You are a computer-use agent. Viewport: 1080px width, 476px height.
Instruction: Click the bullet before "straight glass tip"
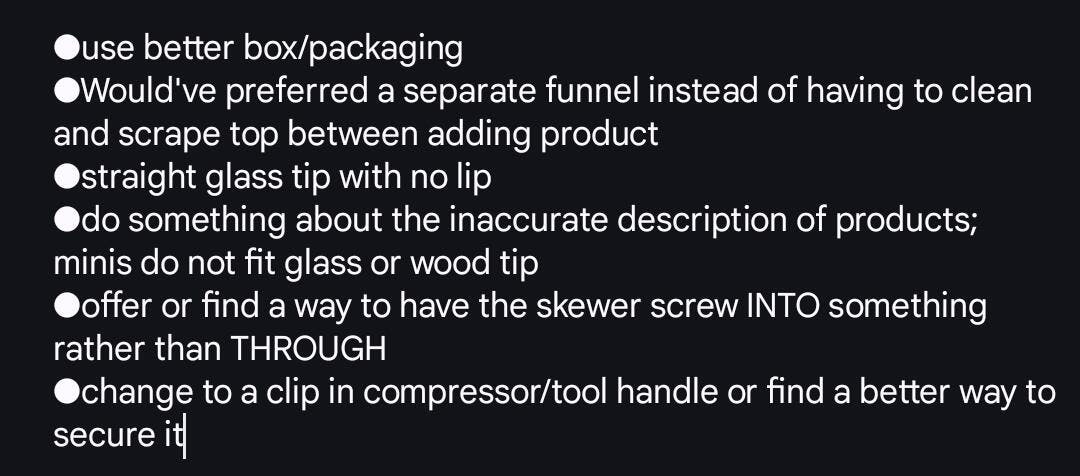coord(67,177)
